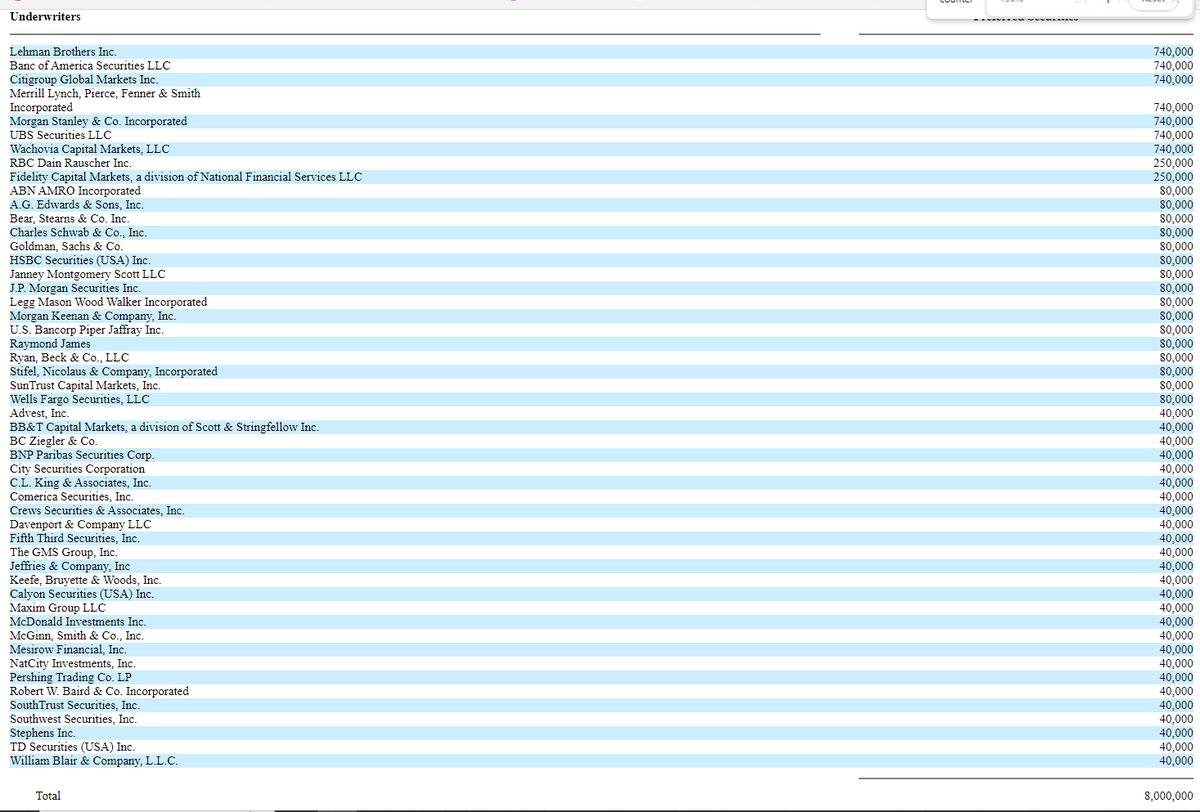The height and width of the screenshot is (812, 1200).
Task: Click Goldman, Sachs & Co.
Action: (x=66, y=246)
